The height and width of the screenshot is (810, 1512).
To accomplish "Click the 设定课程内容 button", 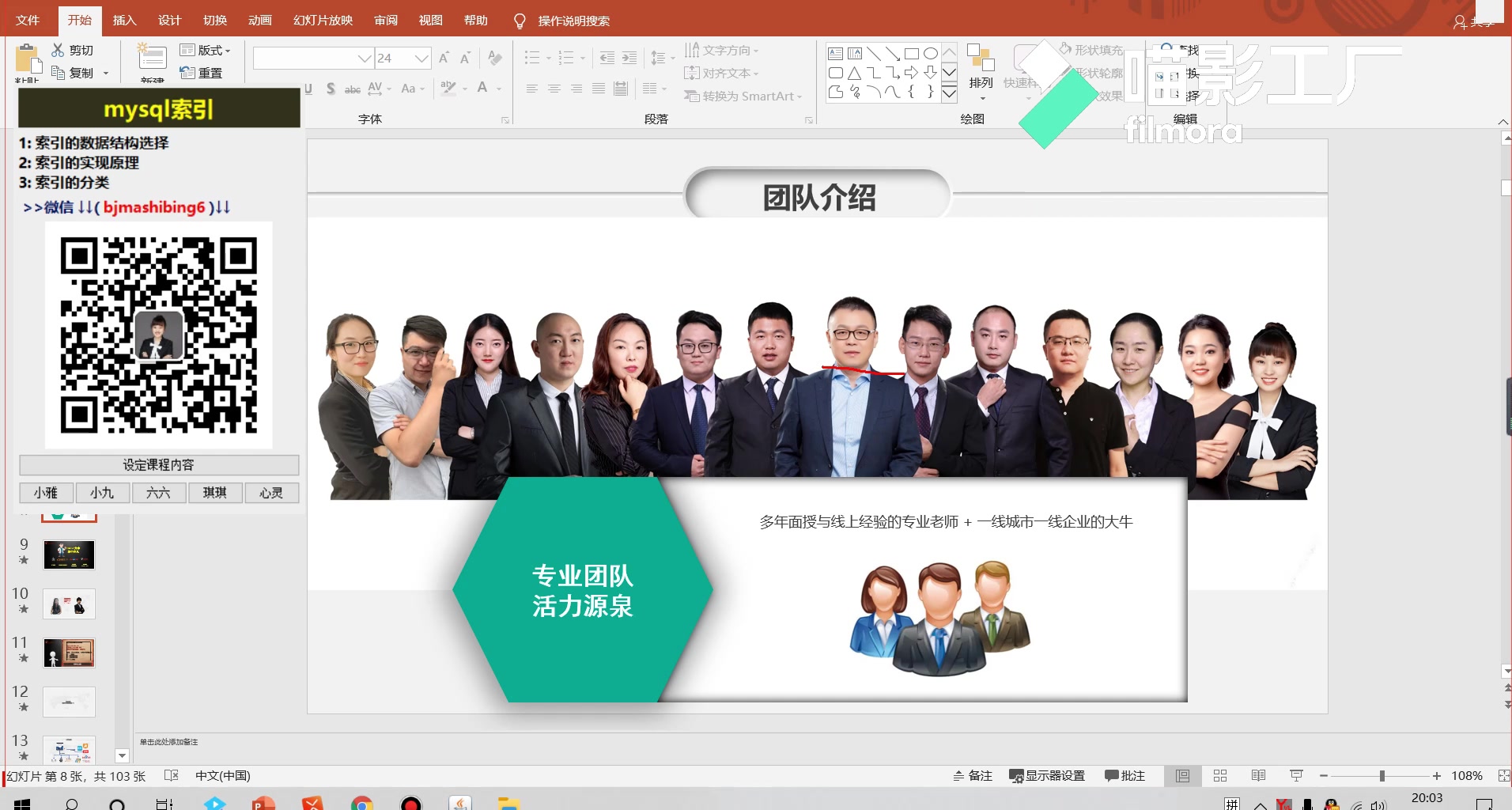I will click(x=159, y=465).
